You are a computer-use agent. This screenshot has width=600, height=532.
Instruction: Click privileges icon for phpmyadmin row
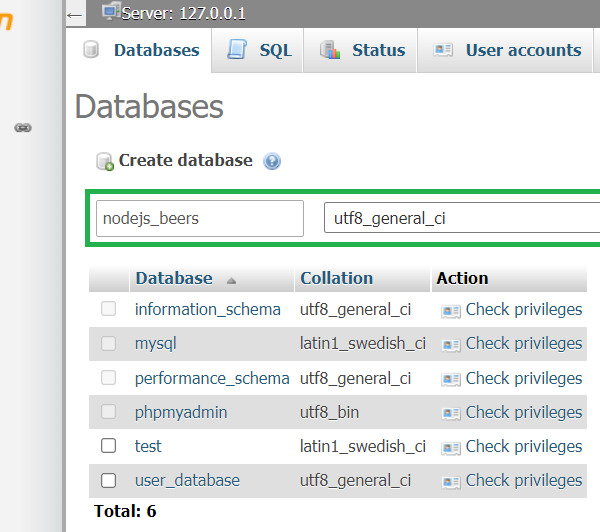tap(451, 413)
